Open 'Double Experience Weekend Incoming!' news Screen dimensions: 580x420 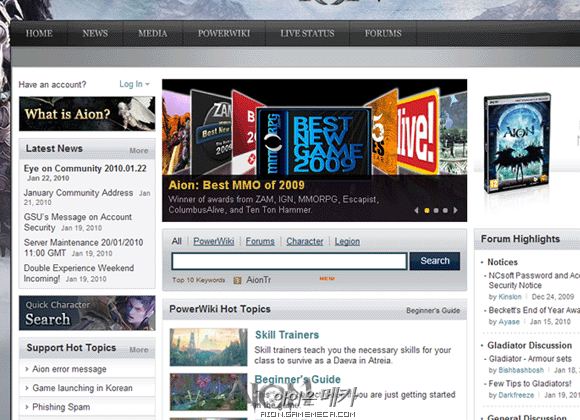pyautogui.click(x=79, y=273)
